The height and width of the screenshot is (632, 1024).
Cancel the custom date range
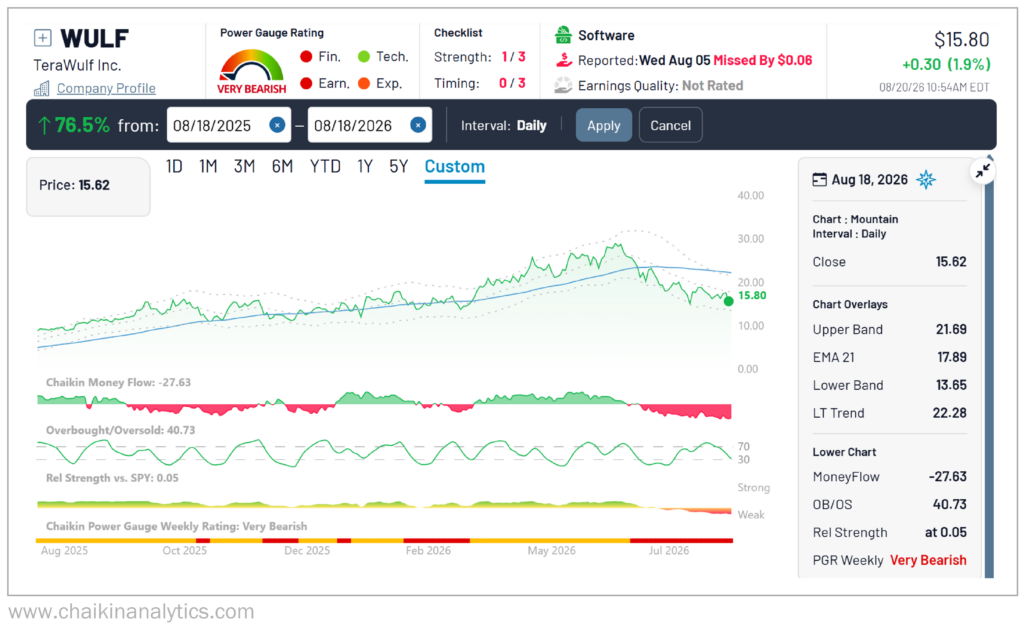(x=670, y=125)
